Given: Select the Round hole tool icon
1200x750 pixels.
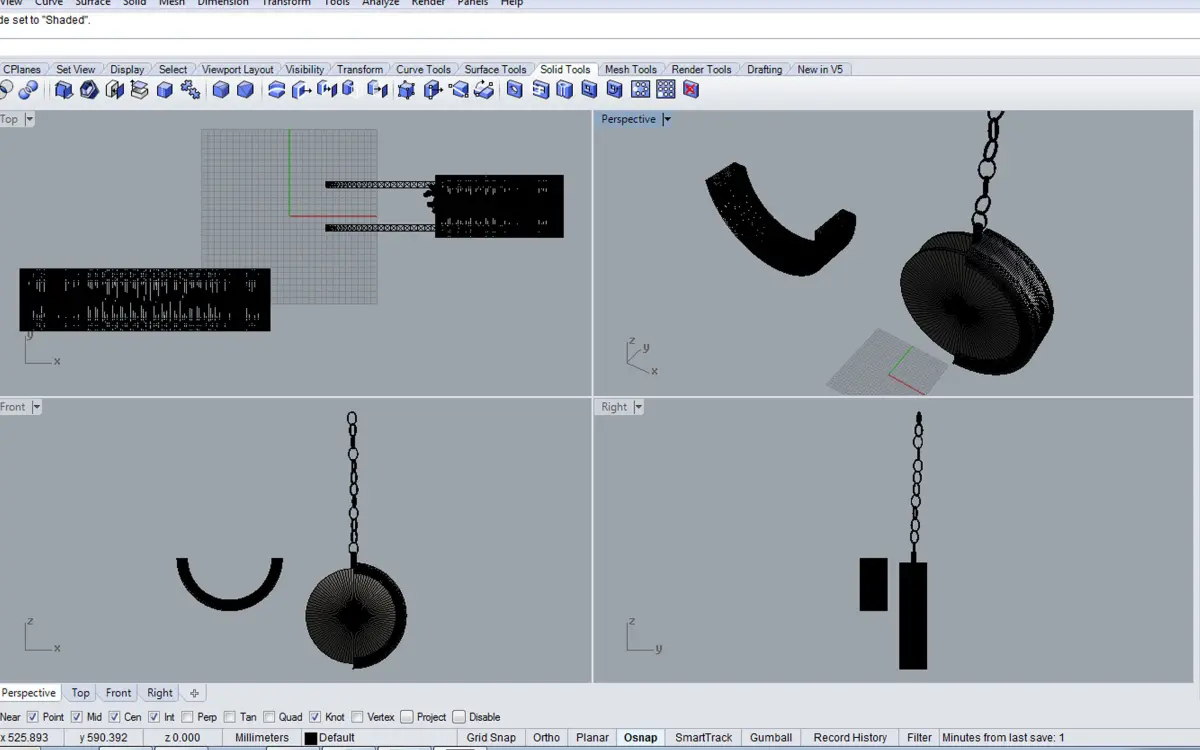Looking at the screenshot, I should click(514, 90).
